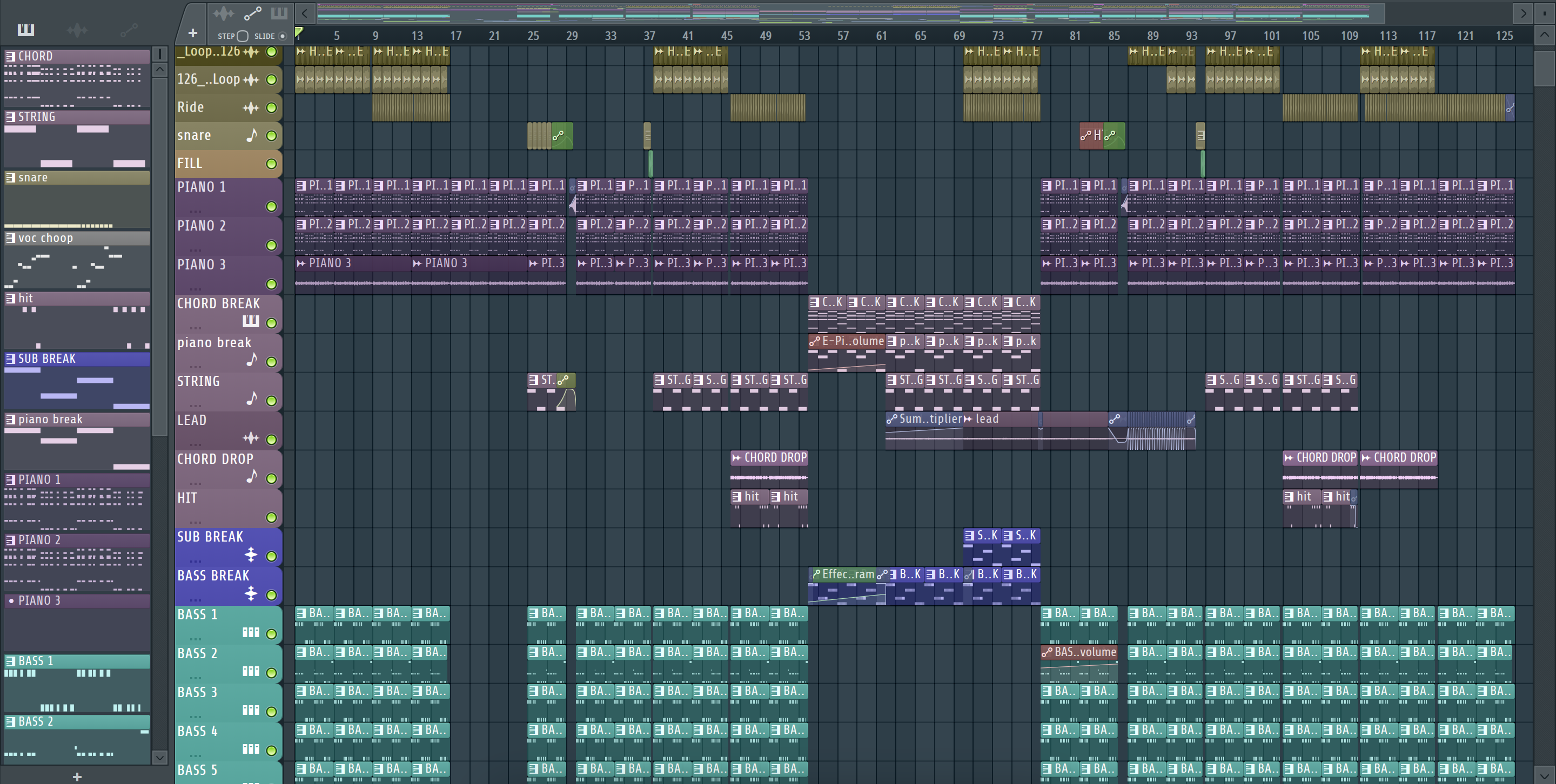Image resolution: width=1556 pixels, height=784 pixels.
Task: Click the pattern icon beside BASS 1 in picker
Action: (x=10, y=661)
